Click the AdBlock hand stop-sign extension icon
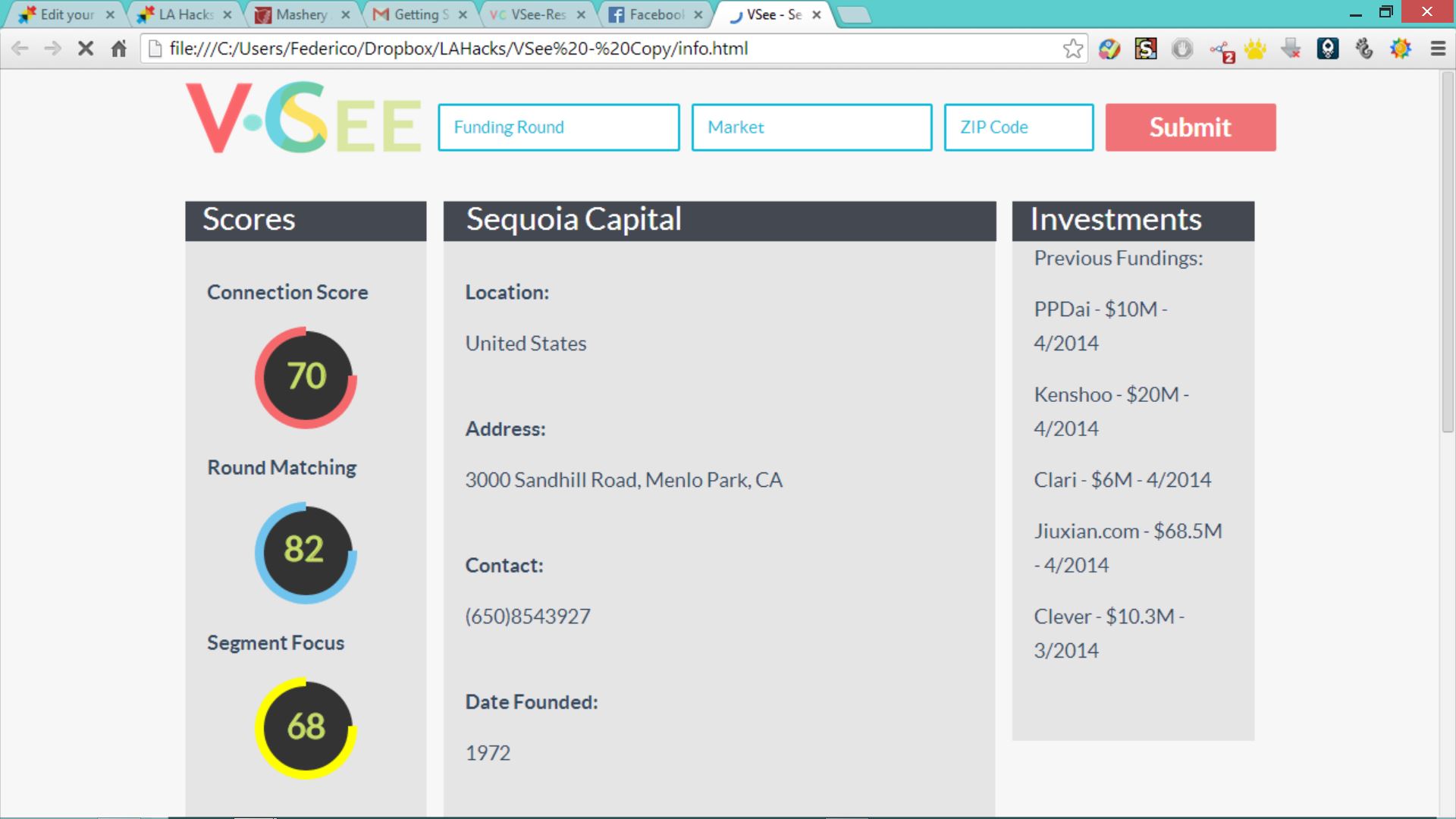 point(1181,49)
